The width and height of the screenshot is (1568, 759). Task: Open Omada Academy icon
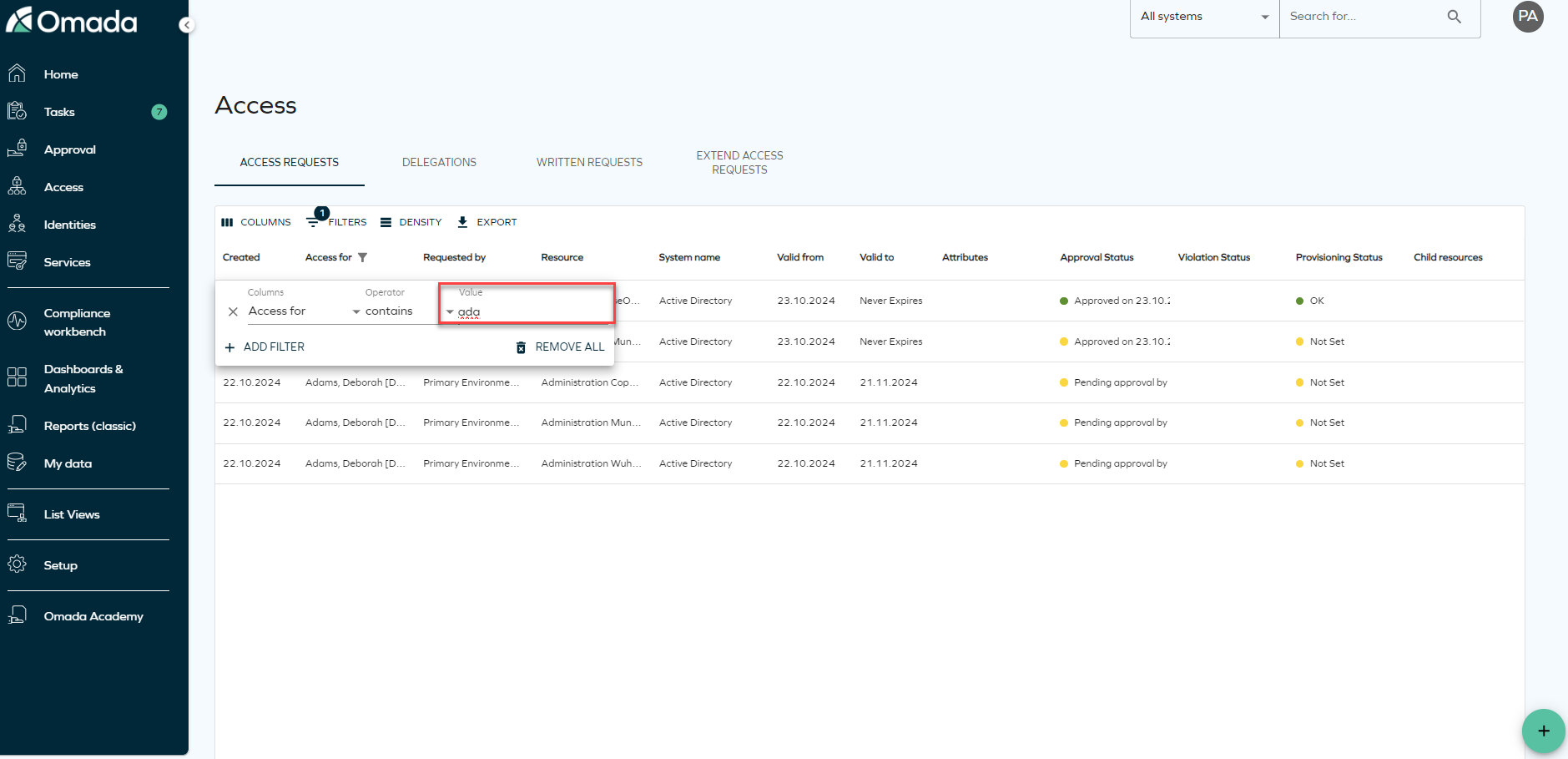(17, 615)
